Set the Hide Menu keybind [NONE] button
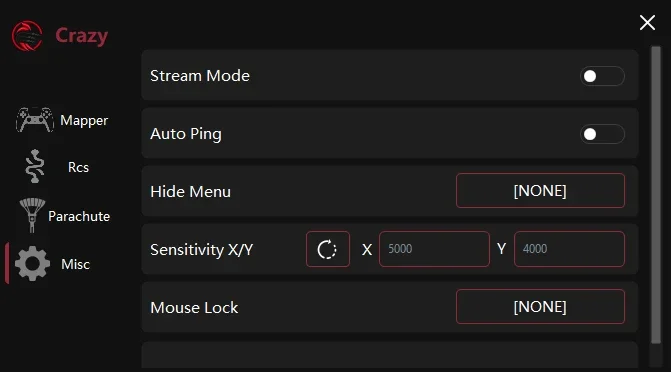 point(540,191)
